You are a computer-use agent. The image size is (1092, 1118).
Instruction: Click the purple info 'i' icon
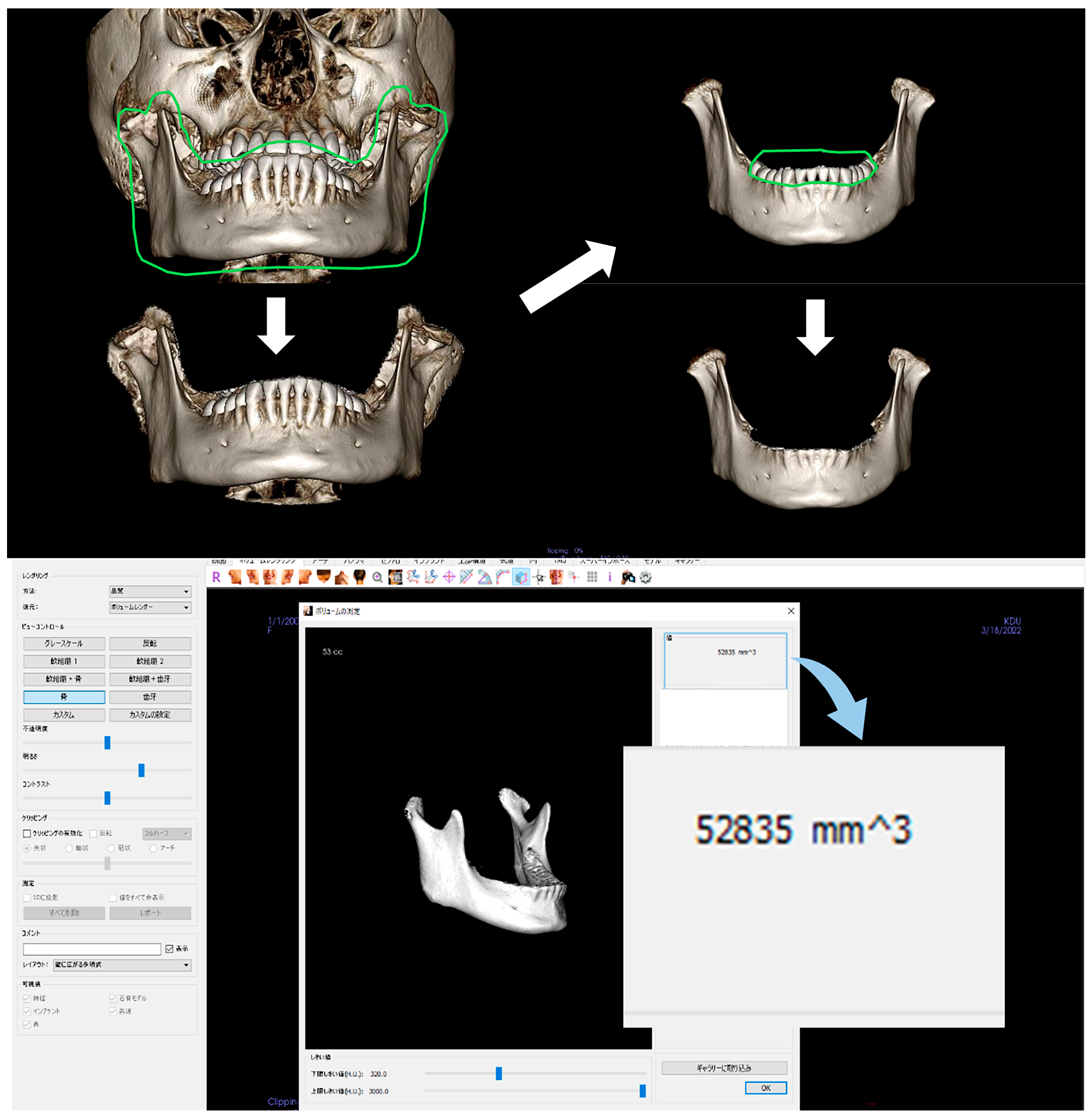click(x=610, y=577)
